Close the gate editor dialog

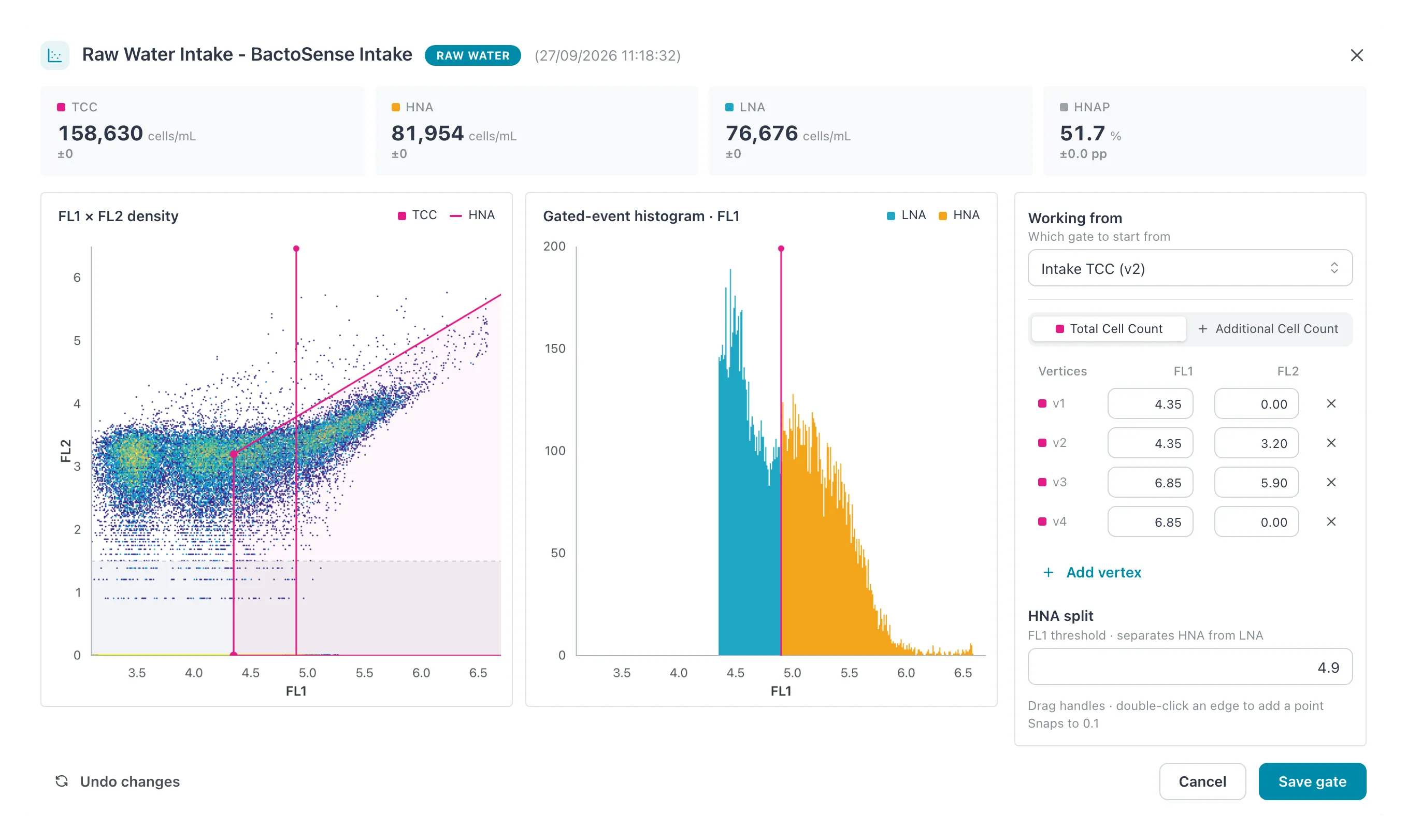1357,55
